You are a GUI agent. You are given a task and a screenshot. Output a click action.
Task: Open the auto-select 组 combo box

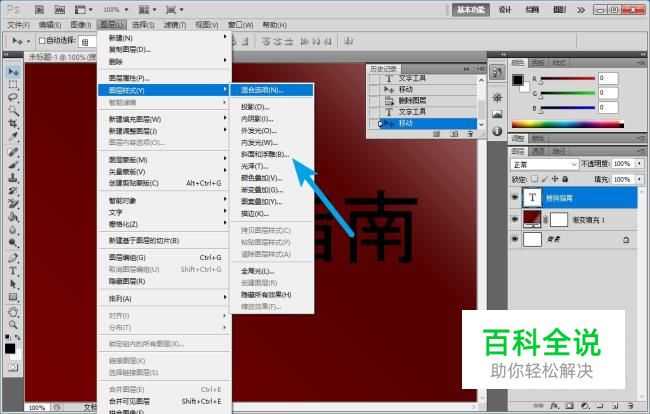(87, 41)
